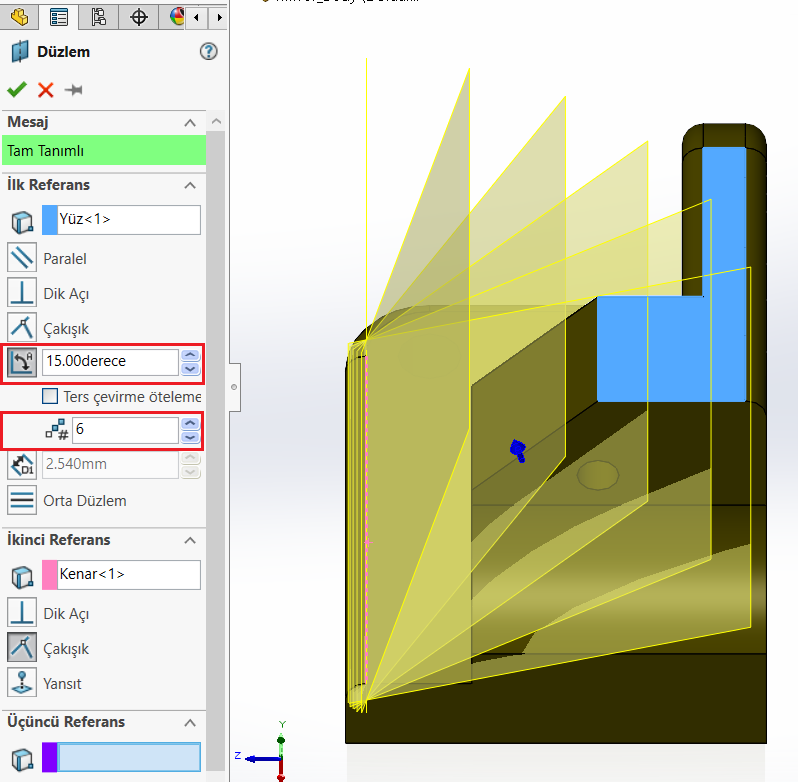The height and width of the screenshot is (782, 798).
Task: Choose the Yansıt option under İkinci Referans
Action: tap(22, 683)
